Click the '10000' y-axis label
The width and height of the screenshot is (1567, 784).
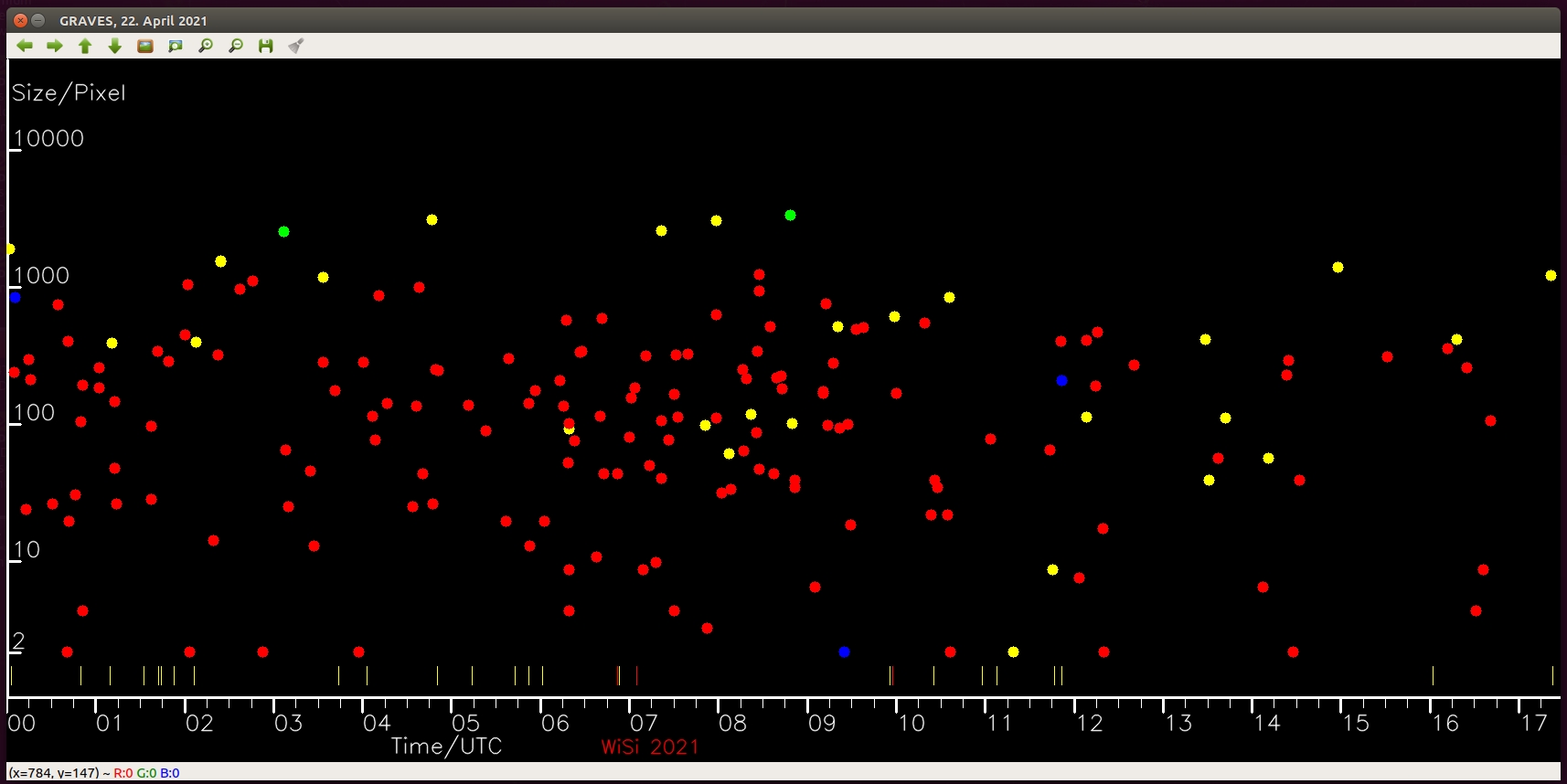click(48, 138)
